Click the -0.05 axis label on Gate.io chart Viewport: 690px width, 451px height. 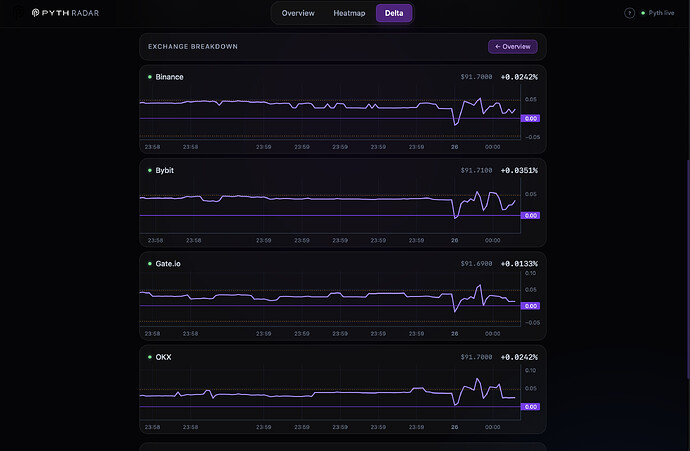point(532,323)
